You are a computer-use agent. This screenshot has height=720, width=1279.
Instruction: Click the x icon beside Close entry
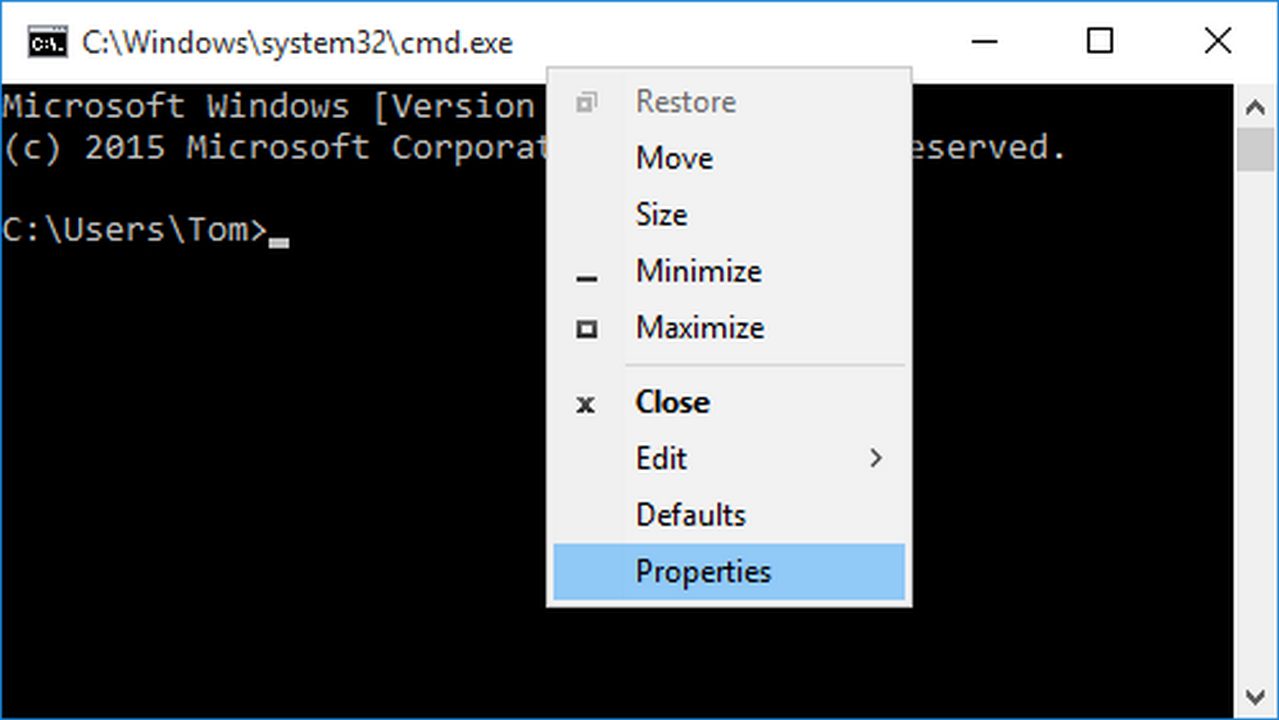(586, 404)
